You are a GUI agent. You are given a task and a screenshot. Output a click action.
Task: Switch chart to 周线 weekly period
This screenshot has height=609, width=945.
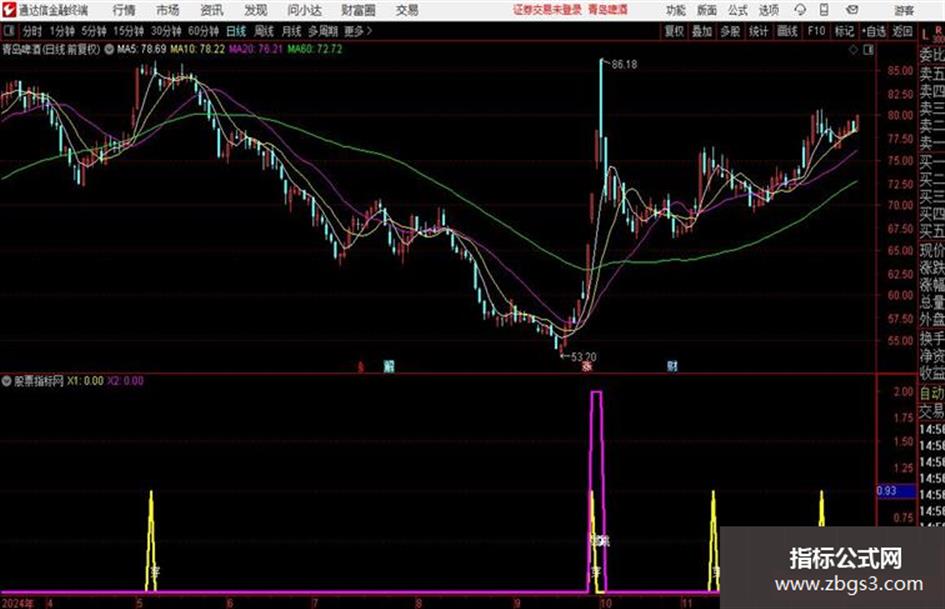[x=264, y=31]
